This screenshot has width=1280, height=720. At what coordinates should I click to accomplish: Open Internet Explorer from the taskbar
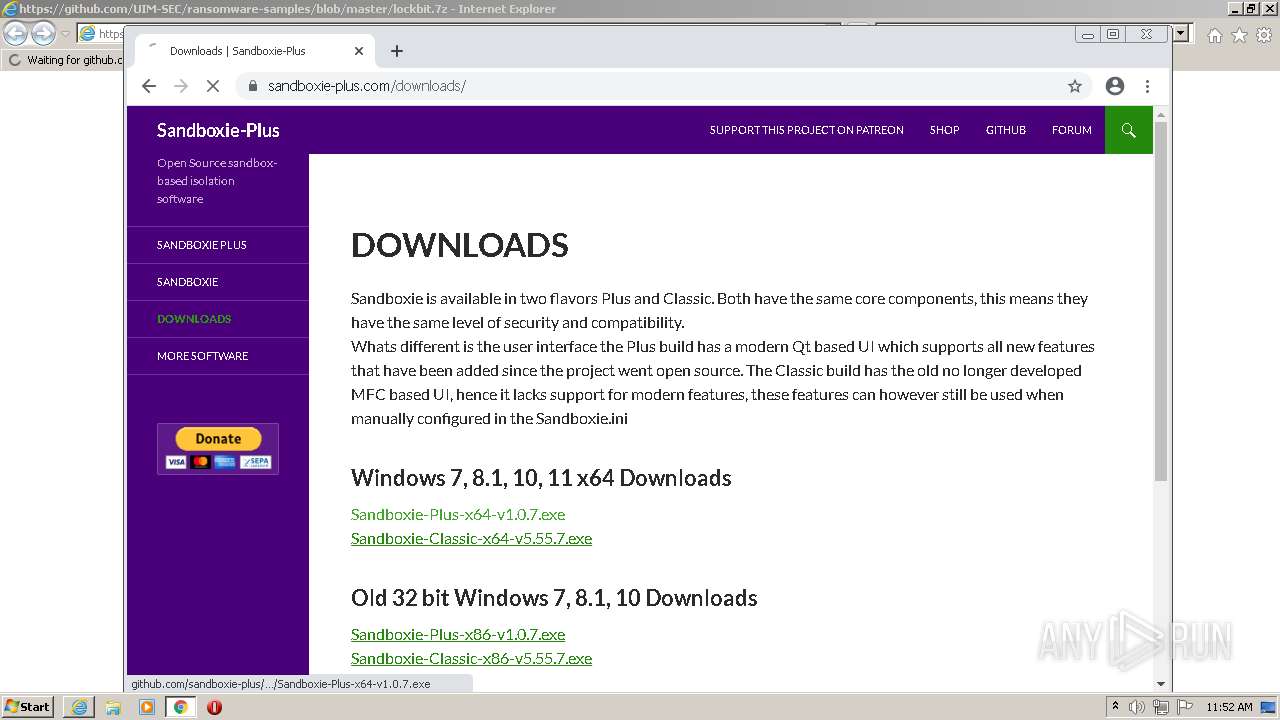79,707
